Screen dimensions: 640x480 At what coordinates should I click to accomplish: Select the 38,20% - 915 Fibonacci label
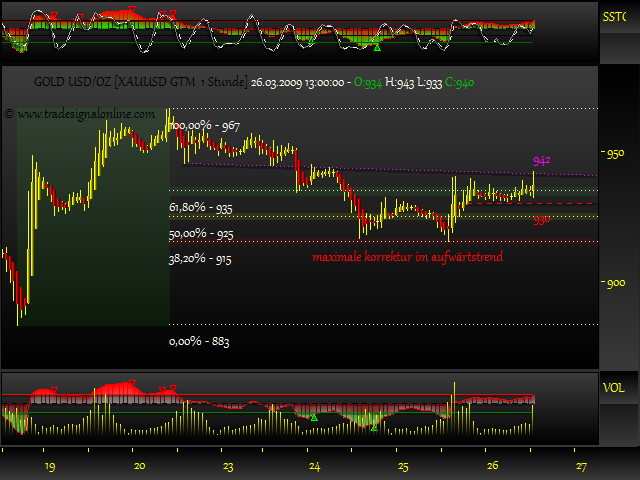(x=202, y=258)
